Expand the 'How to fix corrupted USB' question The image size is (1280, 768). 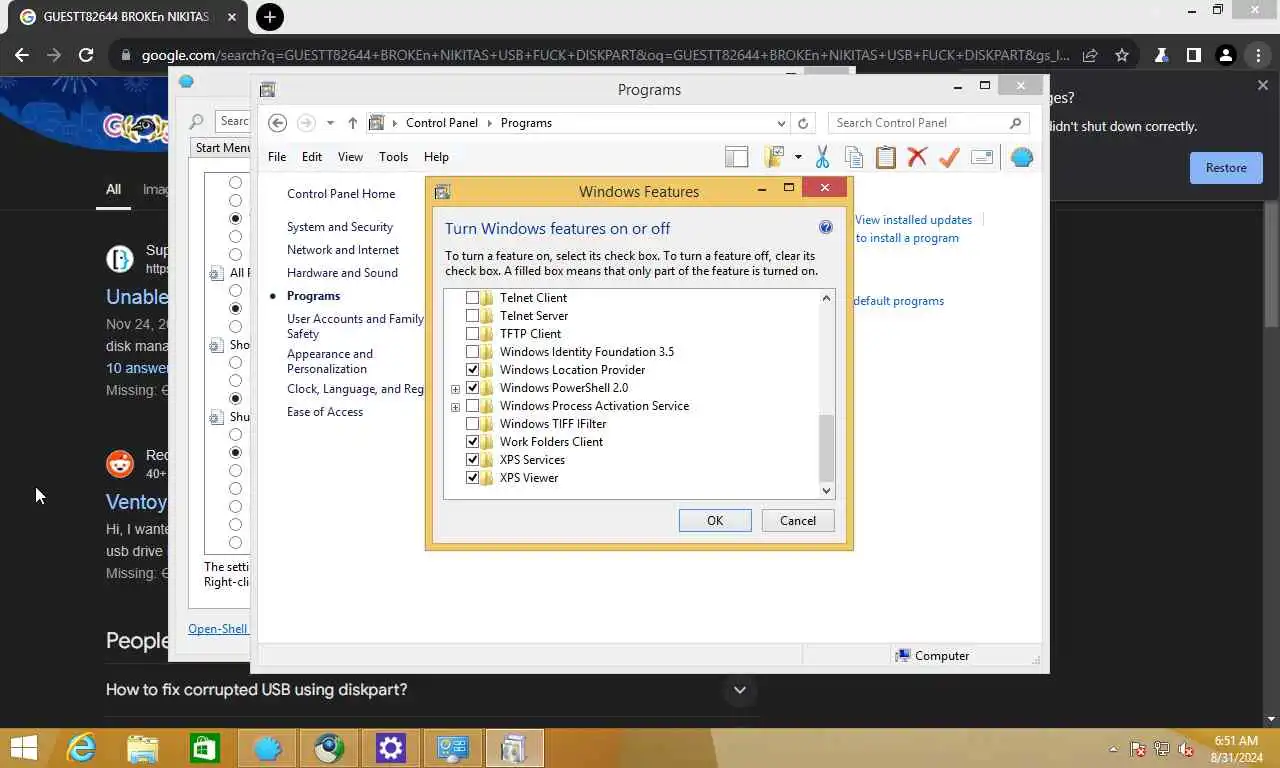tap(739, 690)
